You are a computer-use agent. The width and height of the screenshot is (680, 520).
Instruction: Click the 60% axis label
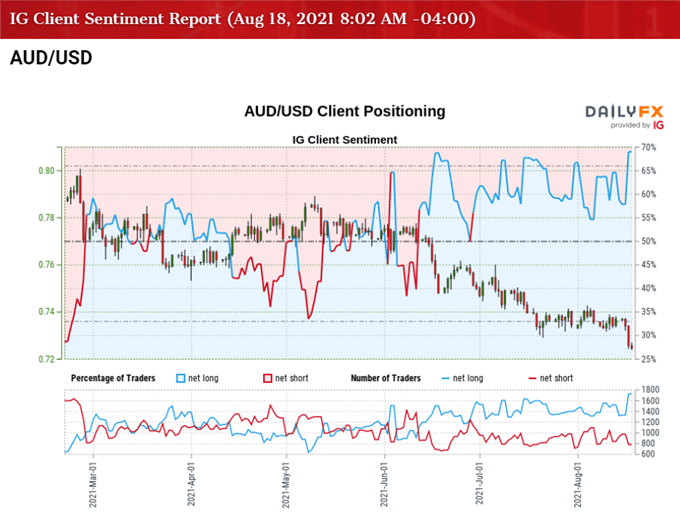(x=648, y=194)
